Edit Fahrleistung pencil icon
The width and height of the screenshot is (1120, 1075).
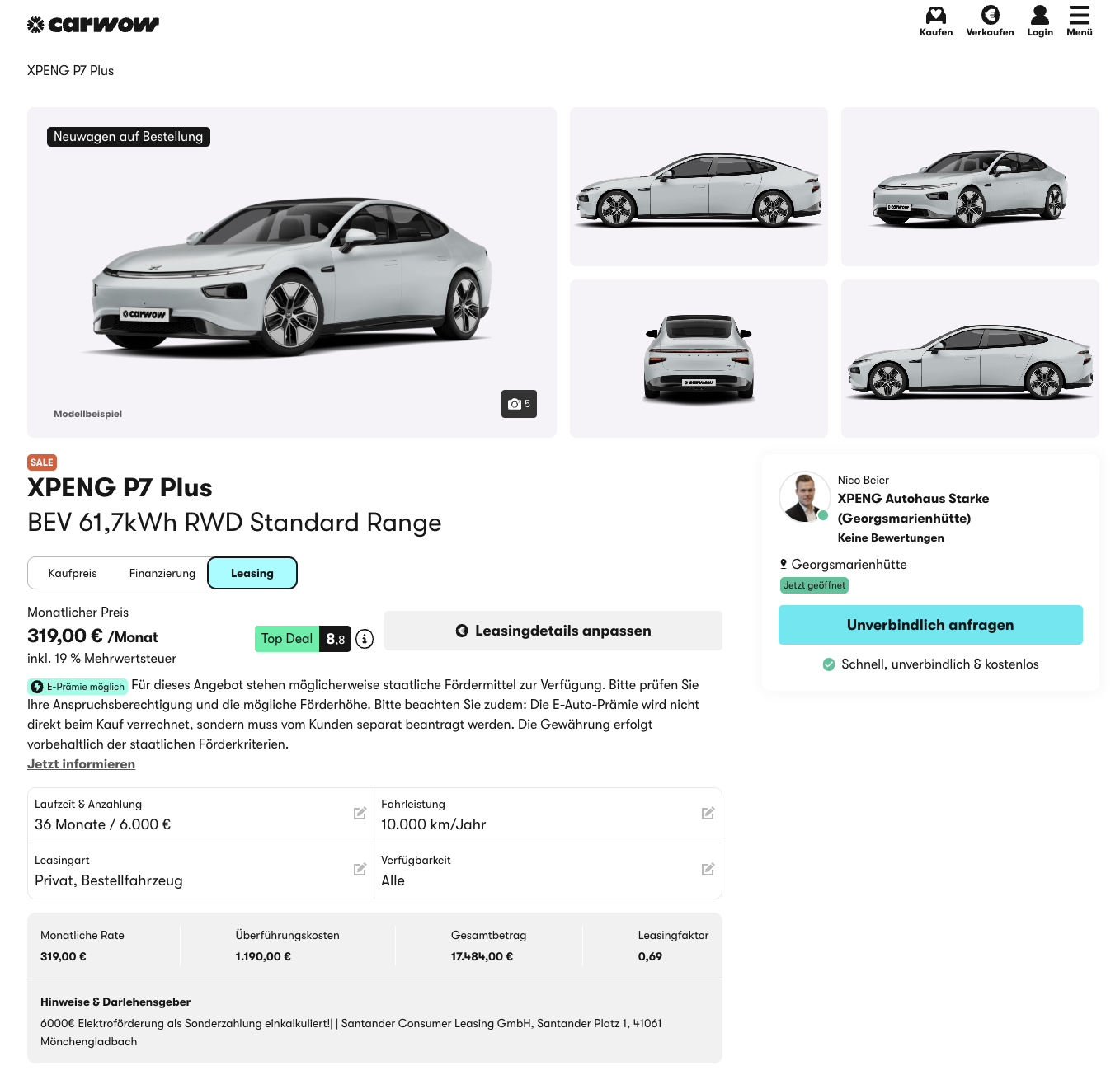[708, 814]
